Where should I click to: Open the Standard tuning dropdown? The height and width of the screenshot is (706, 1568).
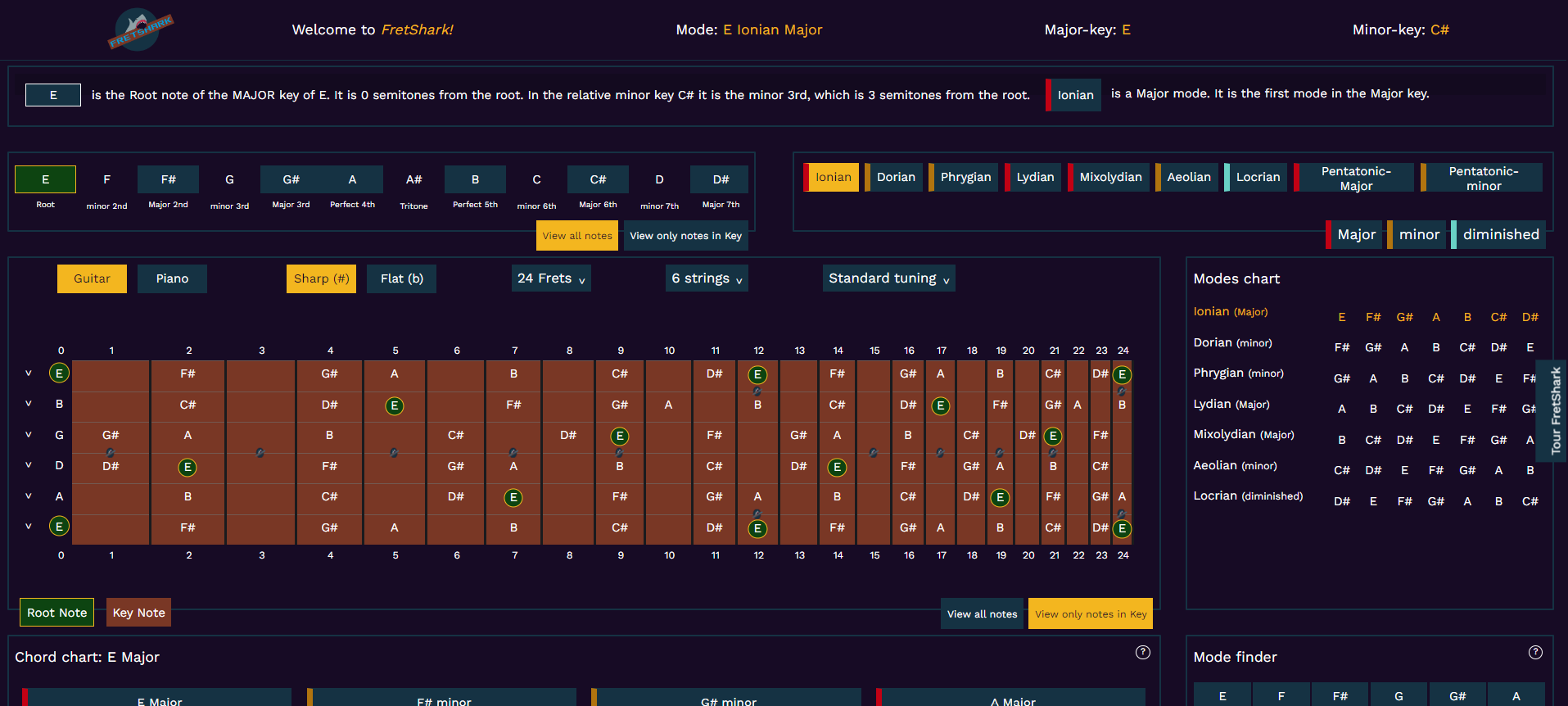click(x=888, y=278)
